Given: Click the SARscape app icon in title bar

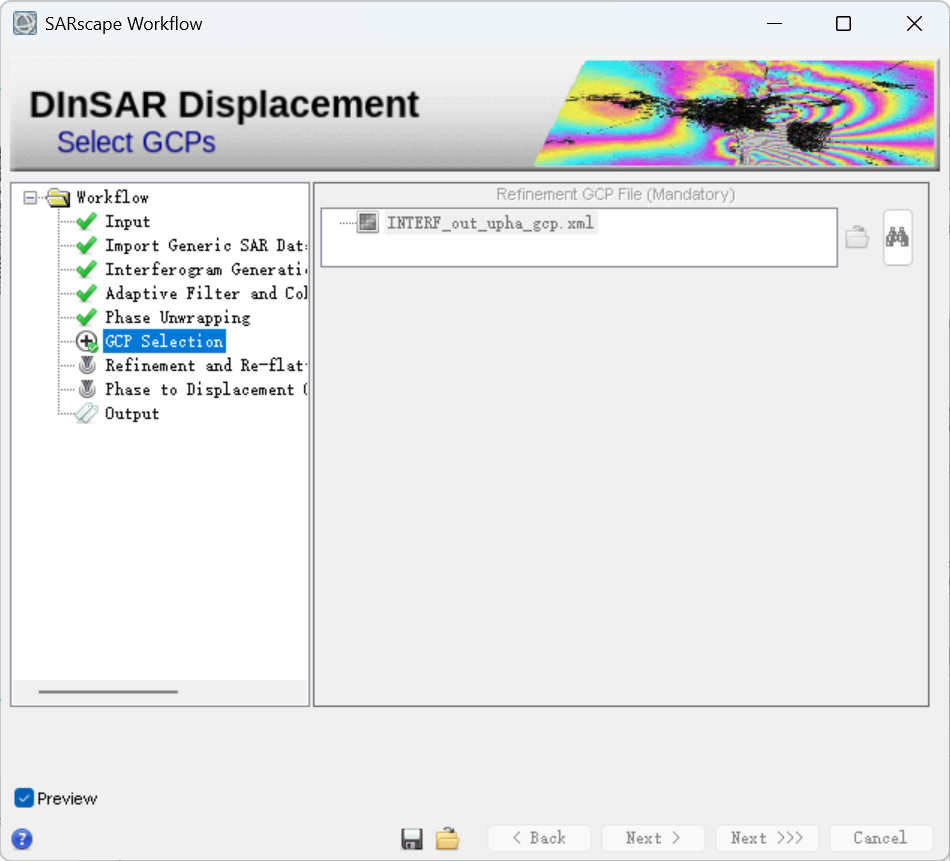Looking at the screenshot, I should tap(25, 24).
